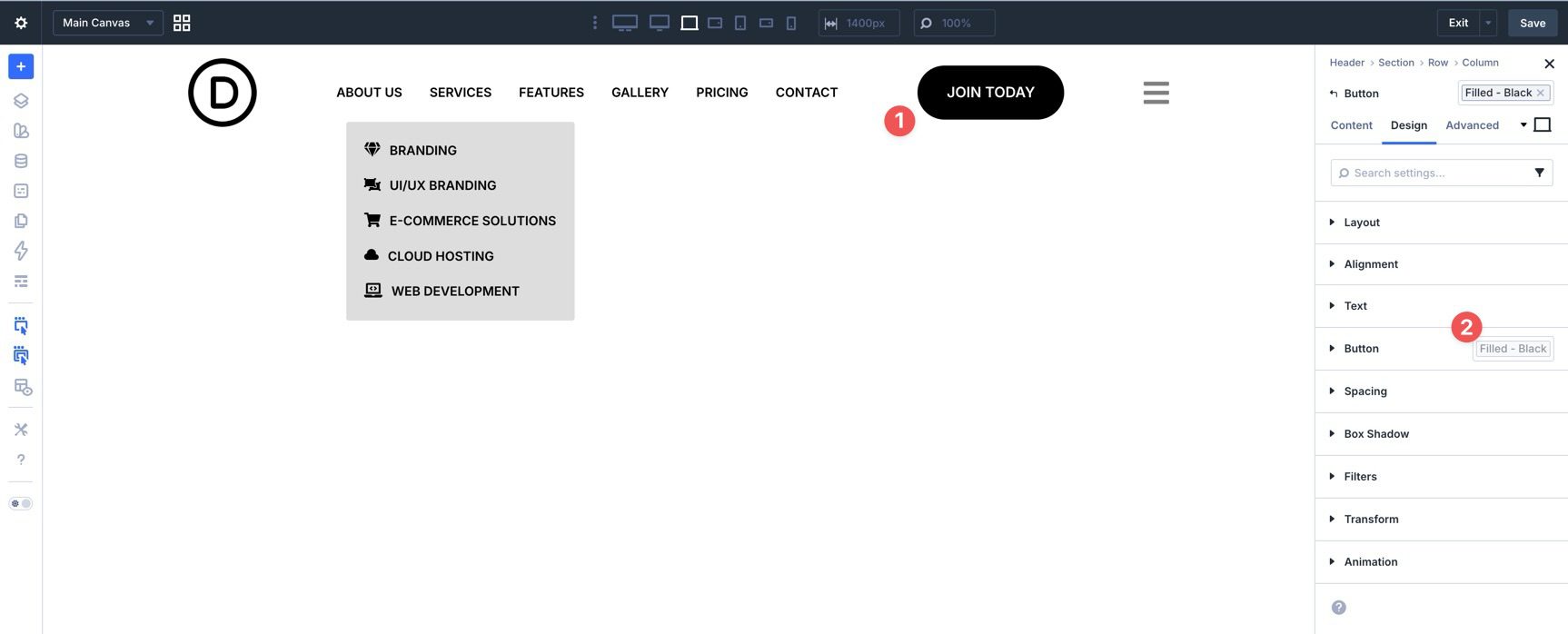Click the Exit button

coord(1458,23)
